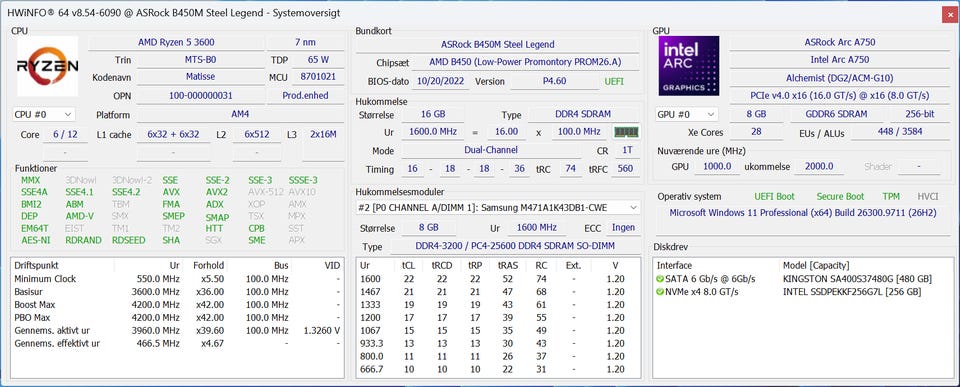The height and width of the screenshot is (387, 960).
Task: Click the PCIe v4.0 x16 link field
Action: pos(839,96)
